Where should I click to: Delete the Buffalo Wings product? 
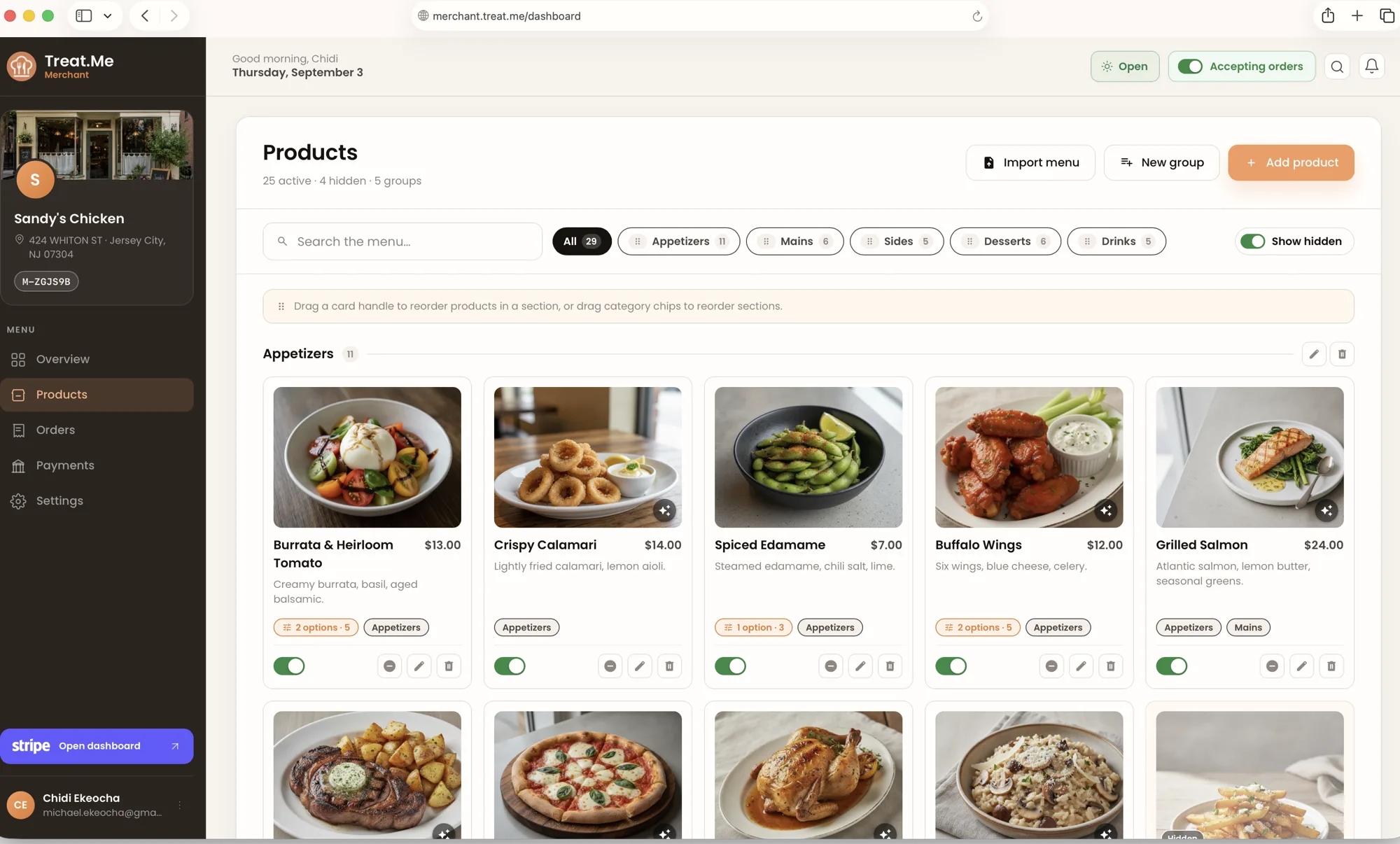point(1110,666)
